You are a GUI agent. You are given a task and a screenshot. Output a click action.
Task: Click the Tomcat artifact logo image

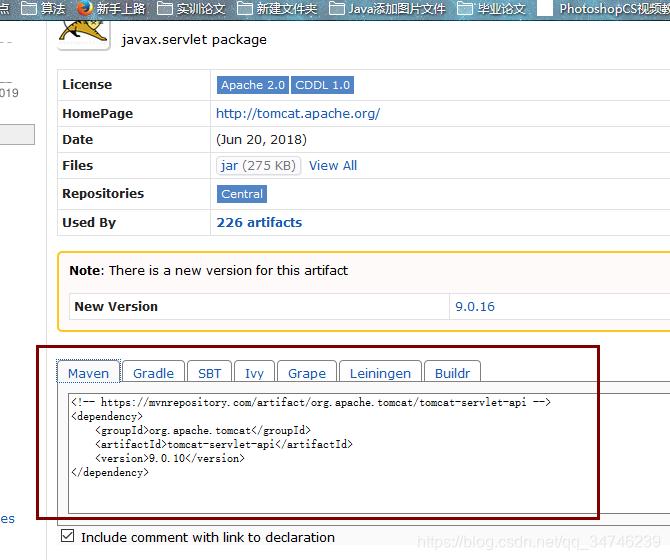click(x=84, y=35)
